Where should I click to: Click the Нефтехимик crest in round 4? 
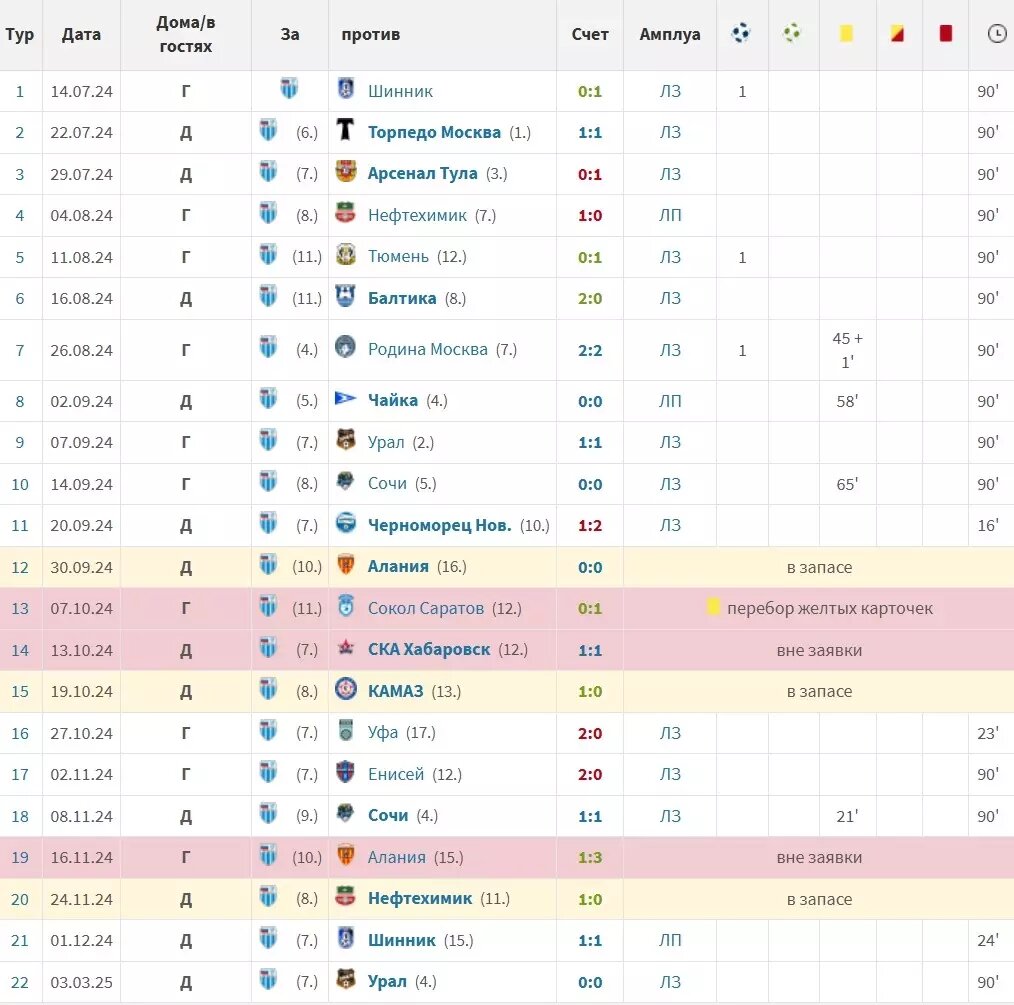coord(346,213)
